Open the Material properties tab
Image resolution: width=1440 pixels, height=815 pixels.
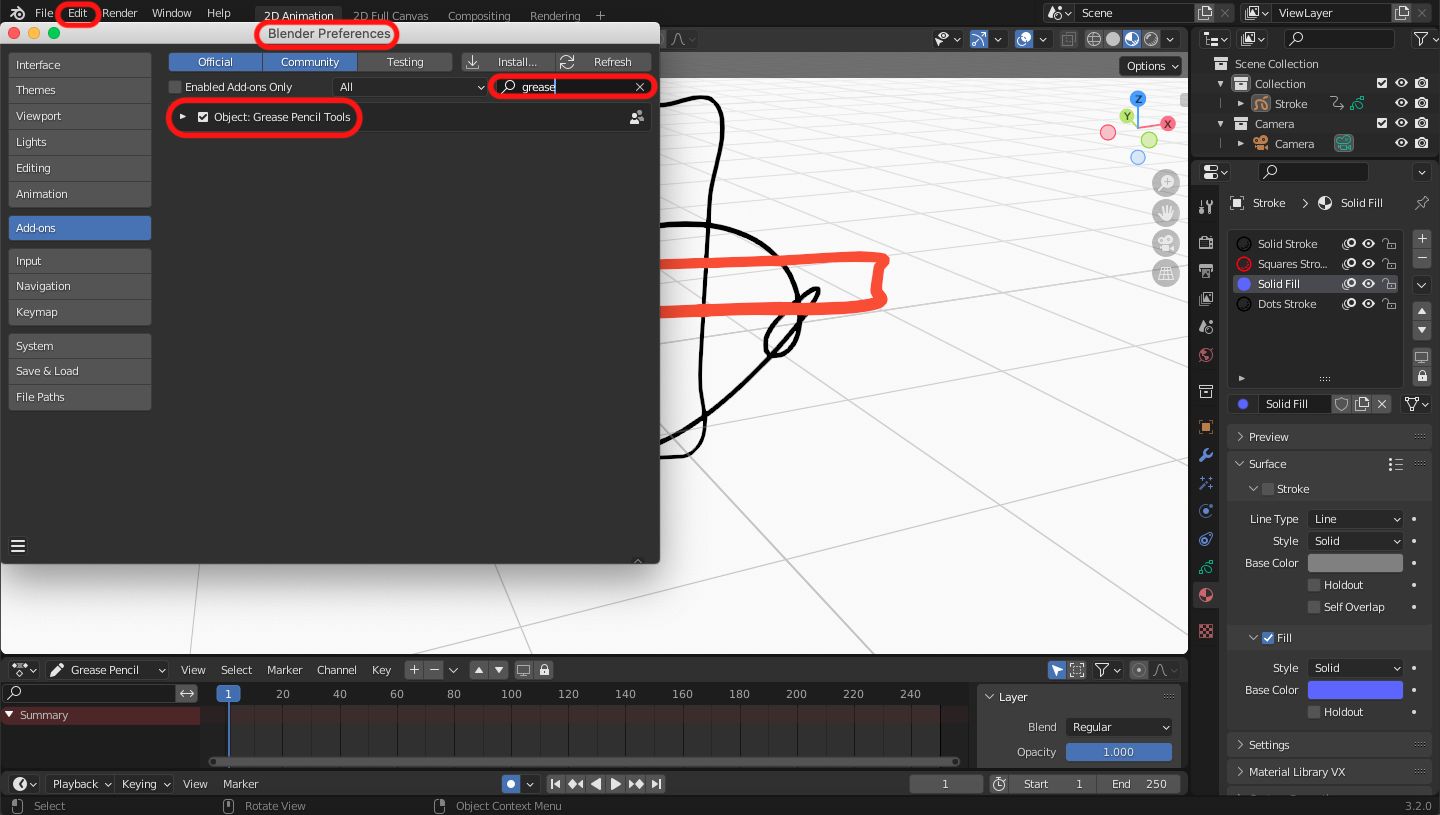click(x=1206, y=595)
